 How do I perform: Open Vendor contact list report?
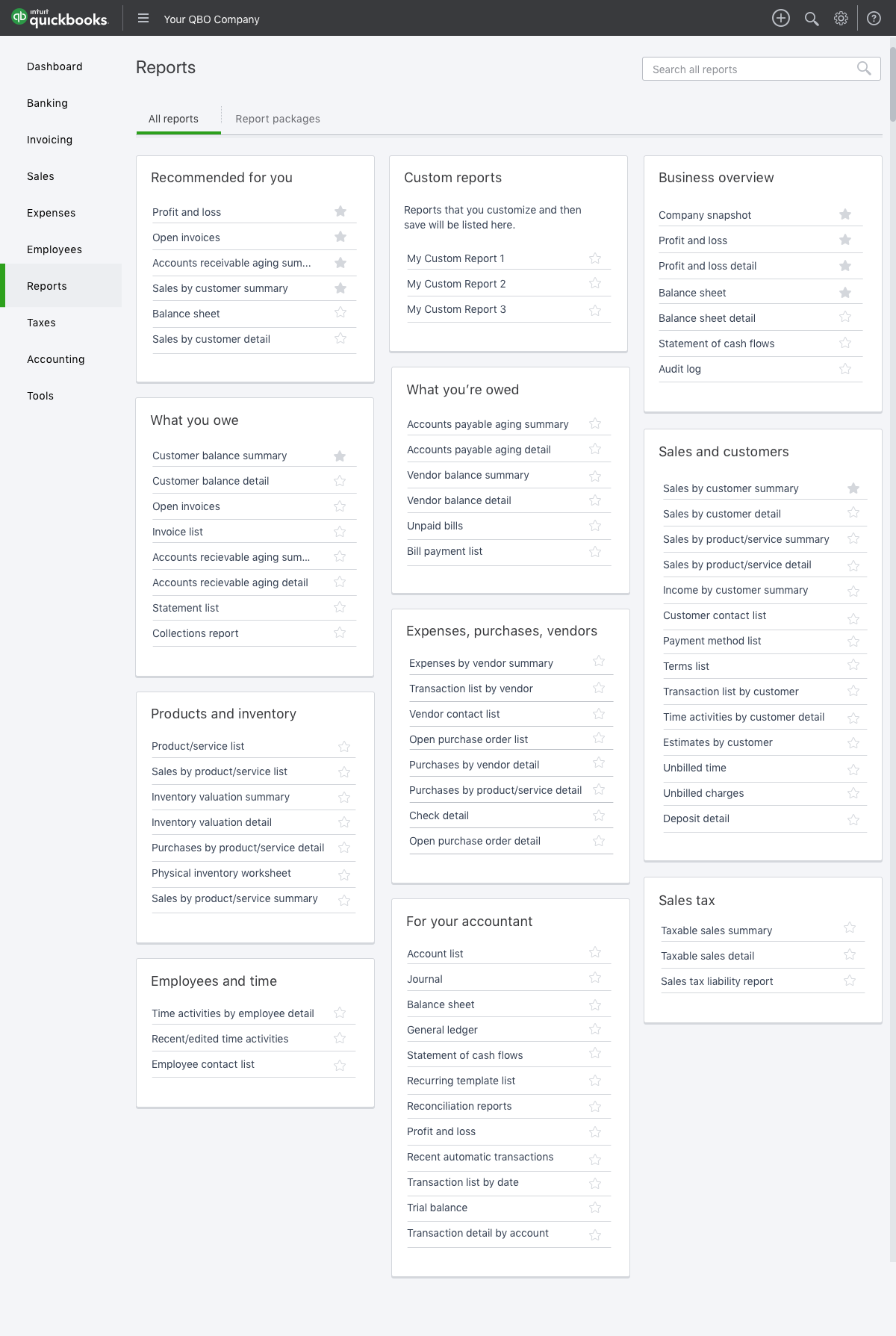coord(454,714)
